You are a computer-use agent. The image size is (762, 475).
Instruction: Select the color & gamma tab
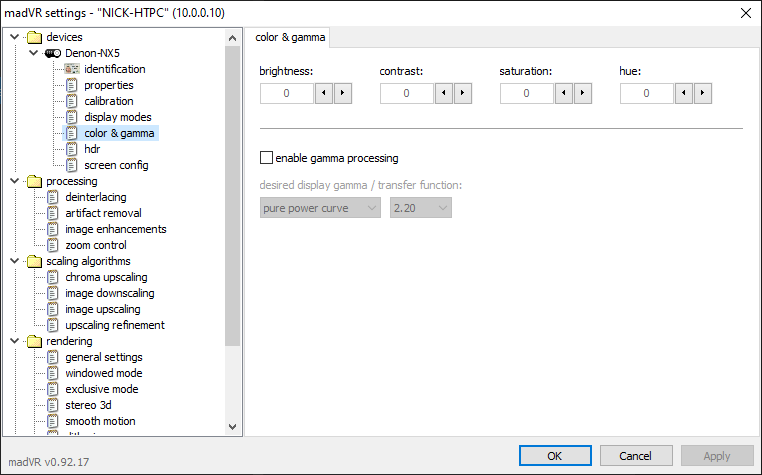coord(292,38)
